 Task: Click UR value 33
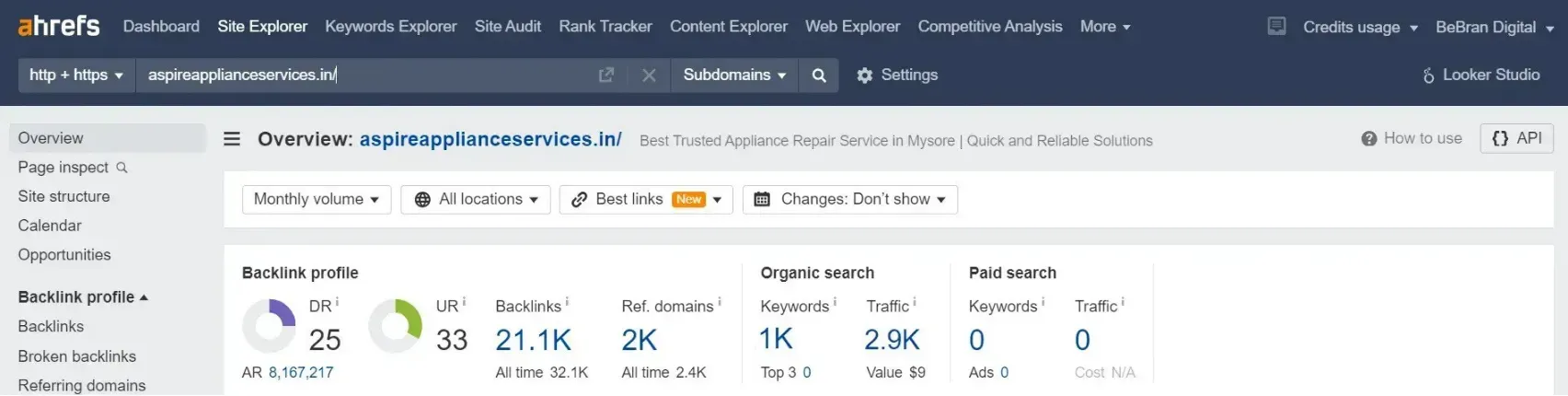(x=452, y=340)
